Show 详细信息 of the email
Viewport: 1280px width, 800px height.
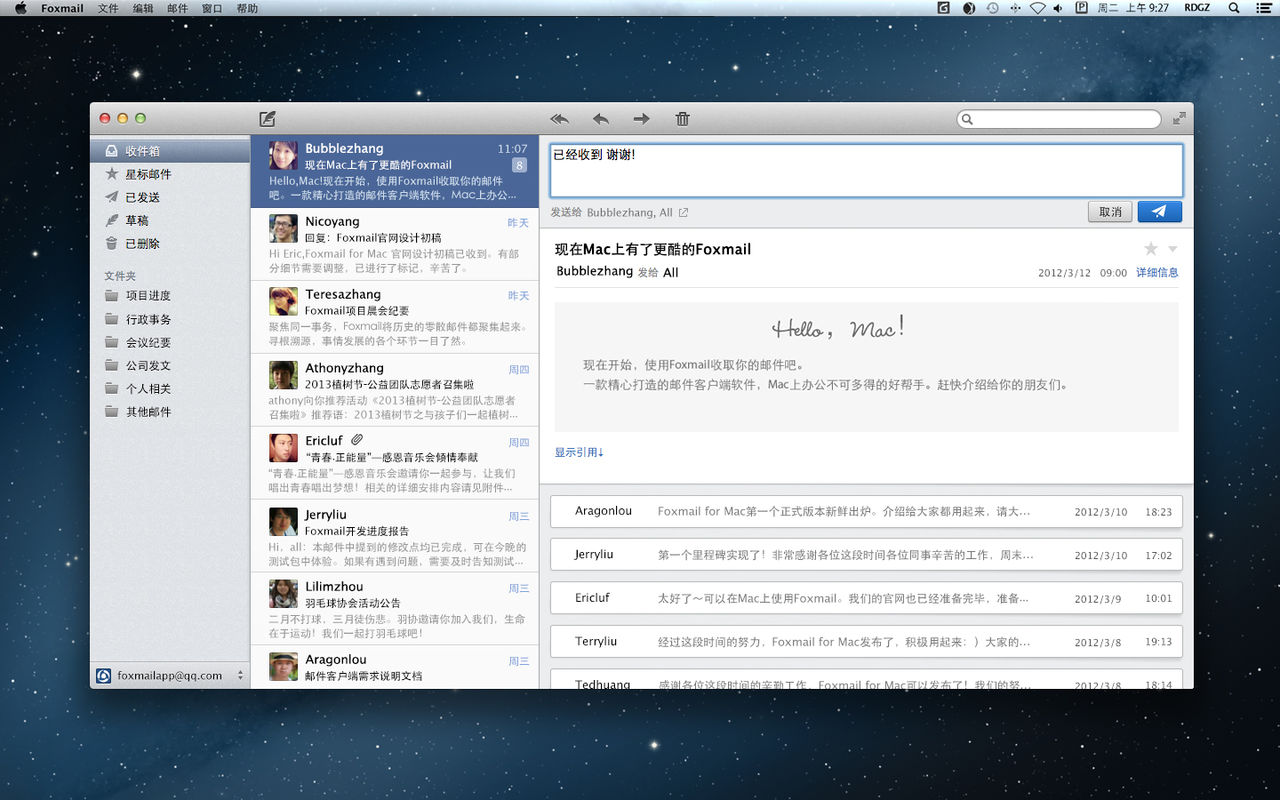point(1157,272)
